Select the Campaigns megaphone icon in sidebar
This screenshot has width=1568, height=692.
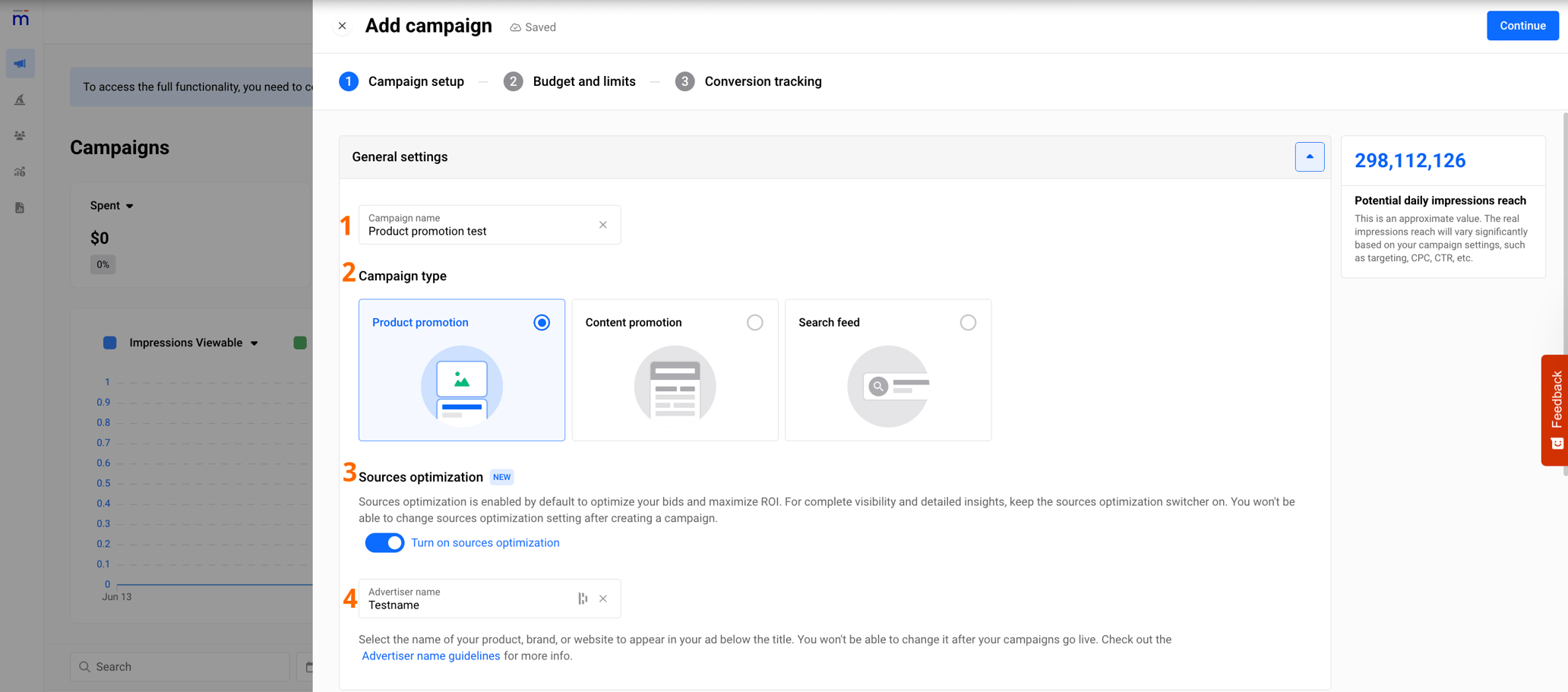click(21, 63)
